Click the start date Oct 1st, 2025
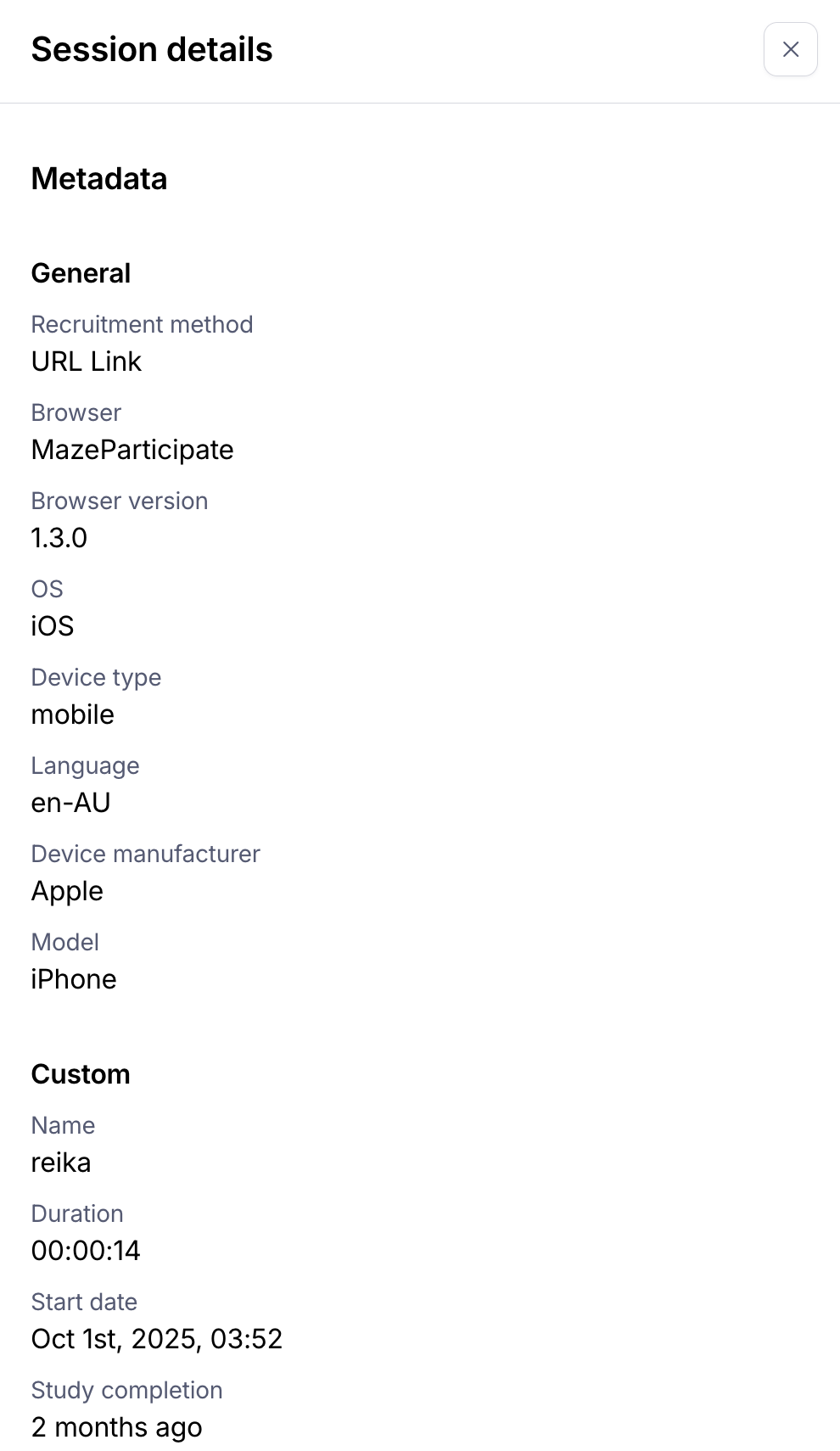The image size is (840, 1451). (x=157, y=1339)
